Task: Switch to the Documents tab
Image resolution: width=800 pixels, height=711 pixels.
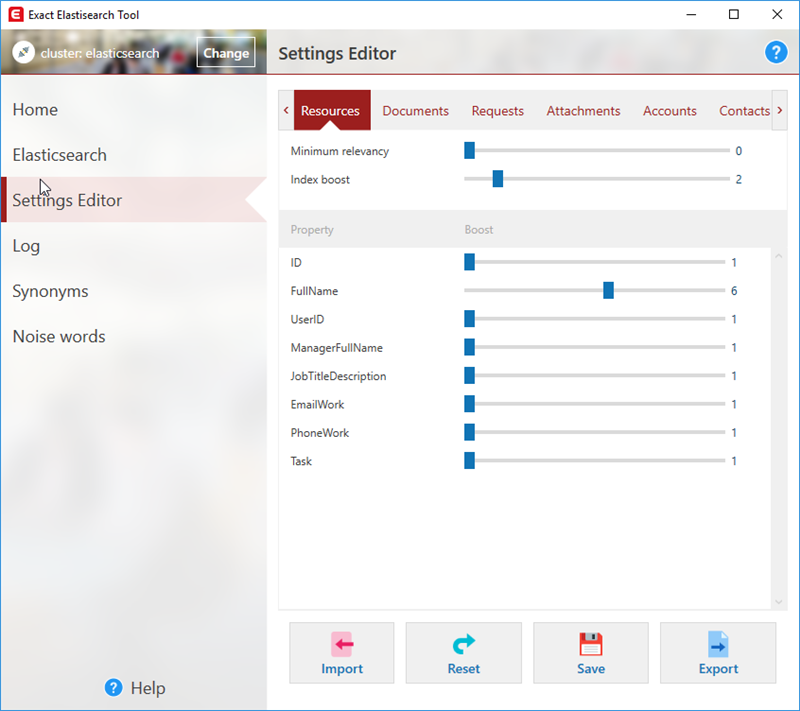Action: tap(415, 111)
